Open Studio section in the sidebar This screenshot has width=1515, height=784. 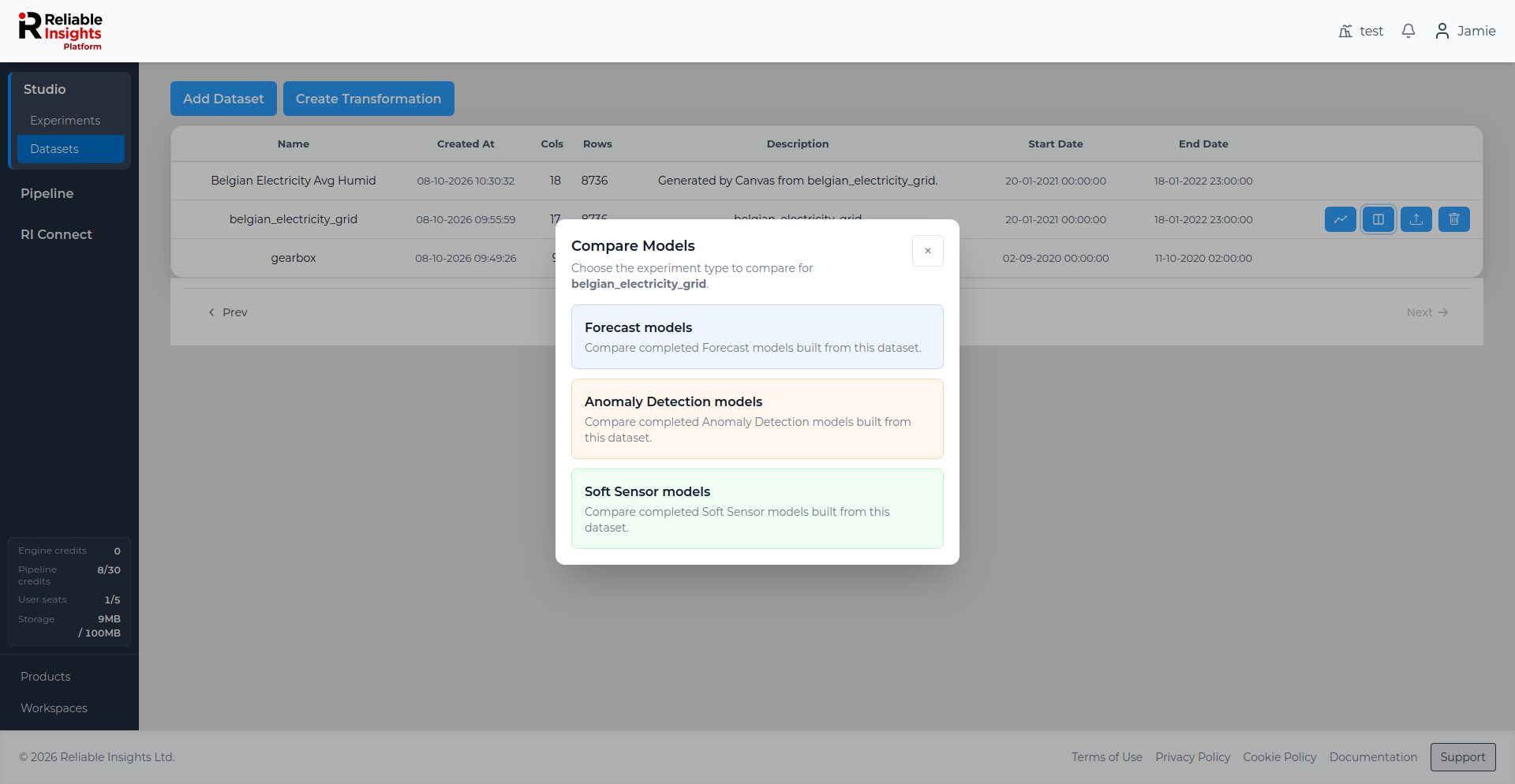point(45,89)
